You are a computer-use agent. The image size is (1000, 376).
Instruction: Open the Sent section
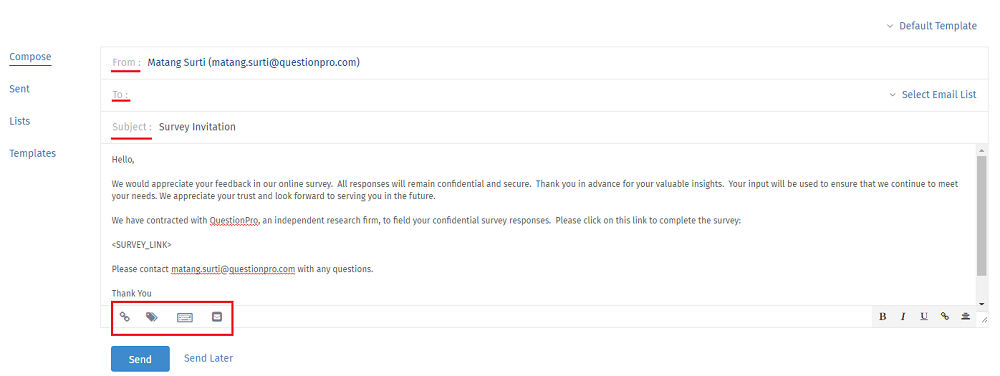coord(19,89)
